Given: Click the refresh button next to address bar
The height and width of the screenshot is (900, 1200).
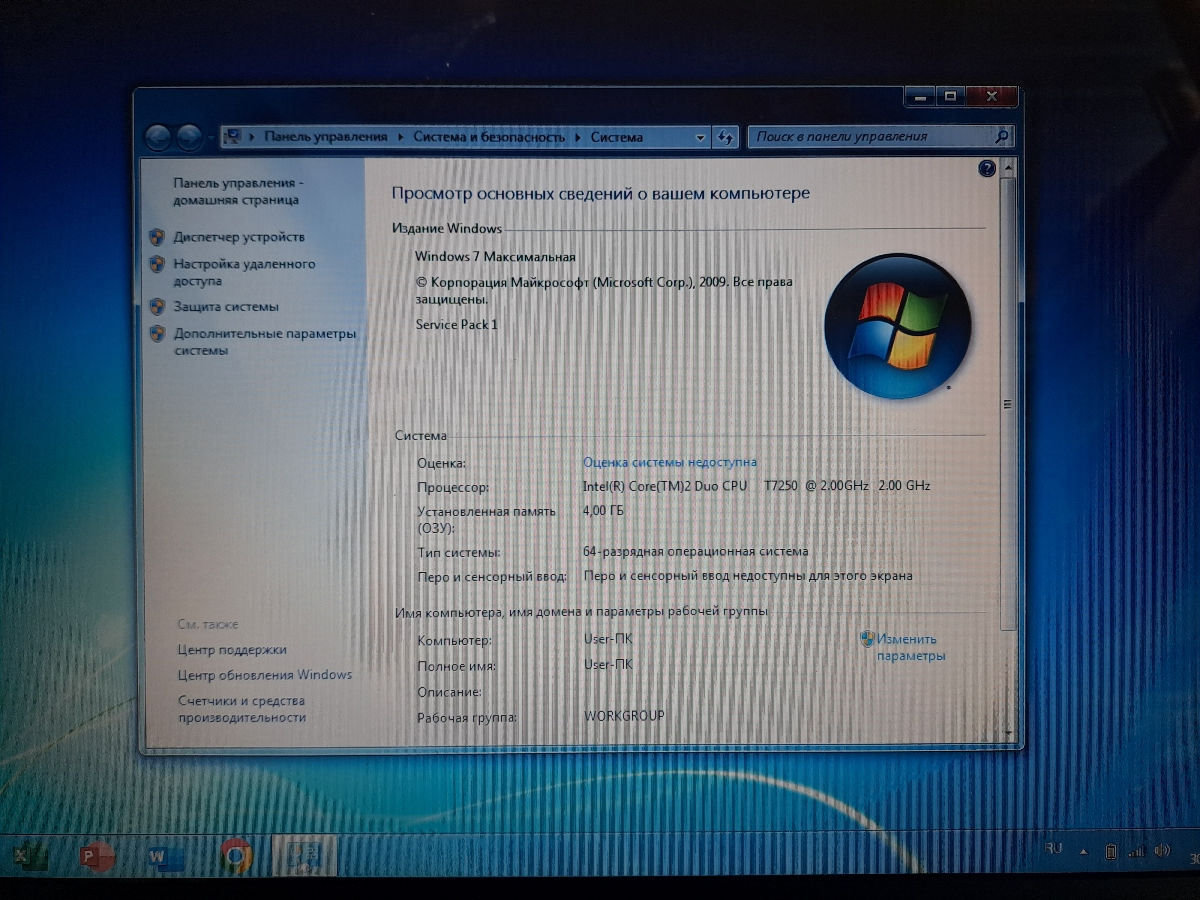Looking at the screenshot, I should pos(726,137).
